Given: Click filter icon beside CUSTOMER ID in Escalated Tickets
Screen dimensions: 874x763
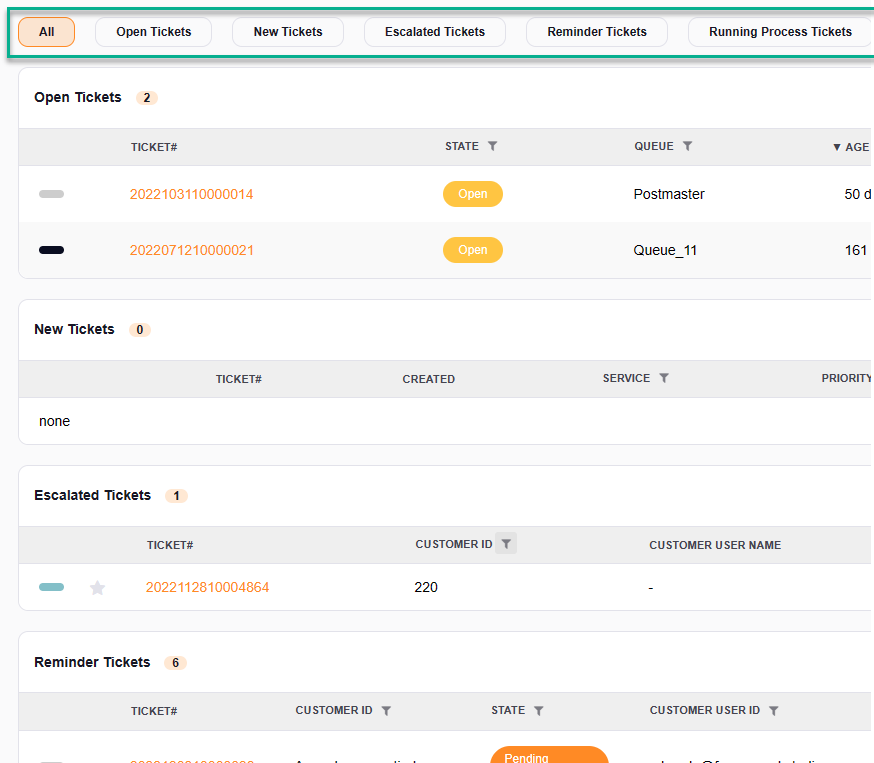Looking at the screenshot, I should [506, 544].
